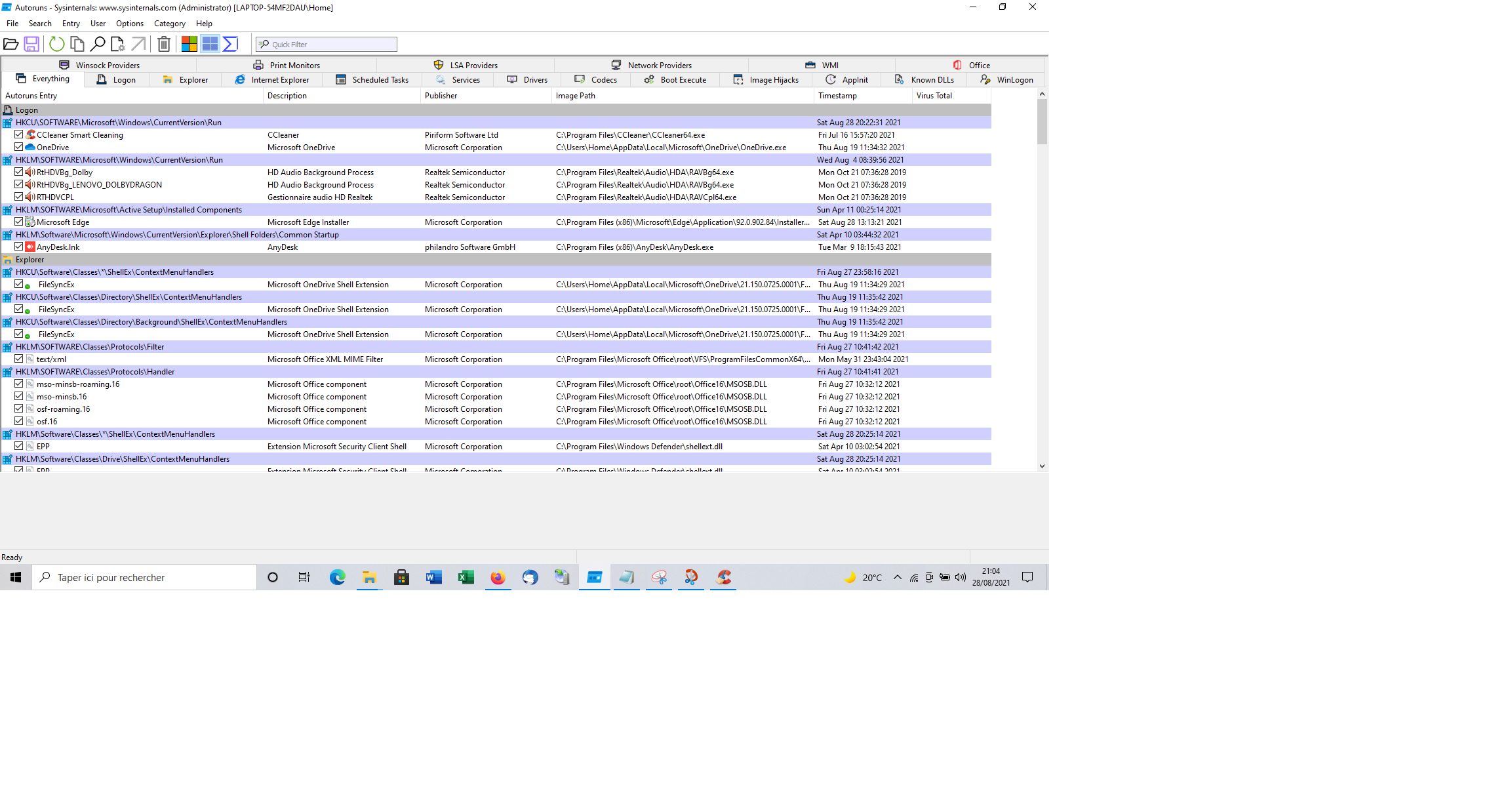Save entries using the purple floppy disk icon
The height and width of the screenshot is (808, 1512).
coord(31,44)
